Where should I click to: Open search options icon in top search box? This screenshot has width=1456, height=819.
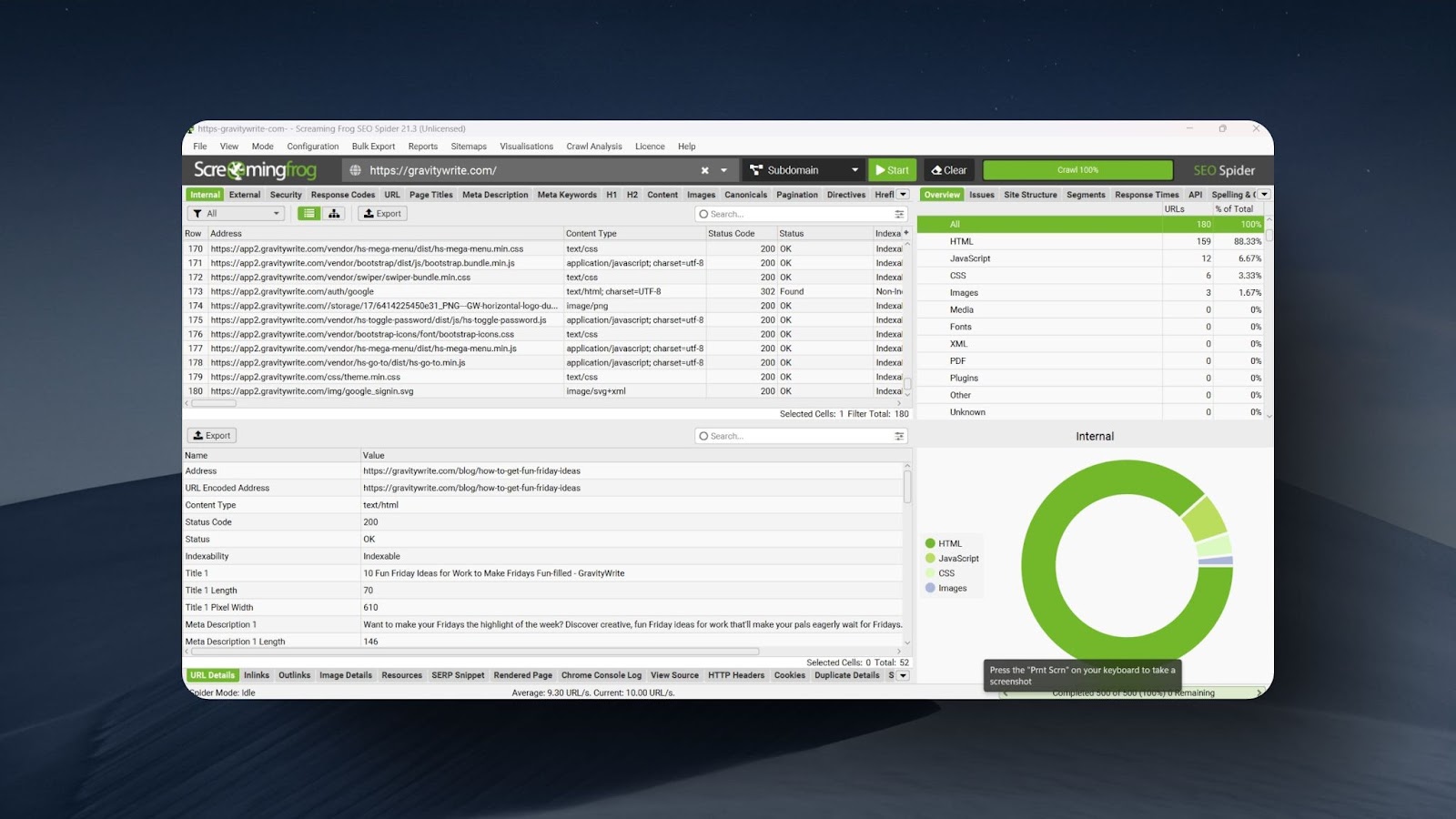click(x=899, y=214)
